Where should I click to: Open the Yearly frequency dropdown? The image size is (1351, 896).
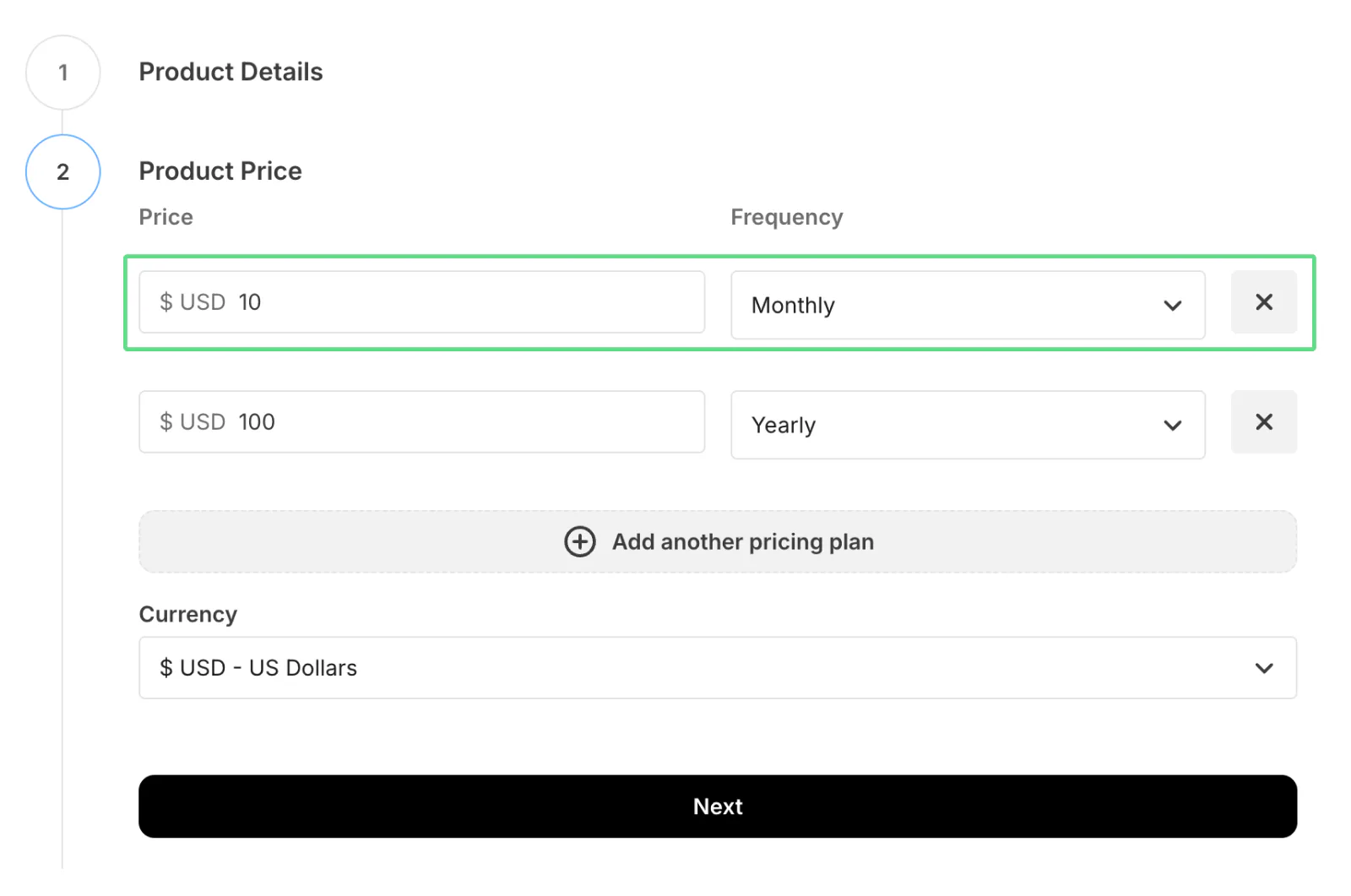click(966, 426)
